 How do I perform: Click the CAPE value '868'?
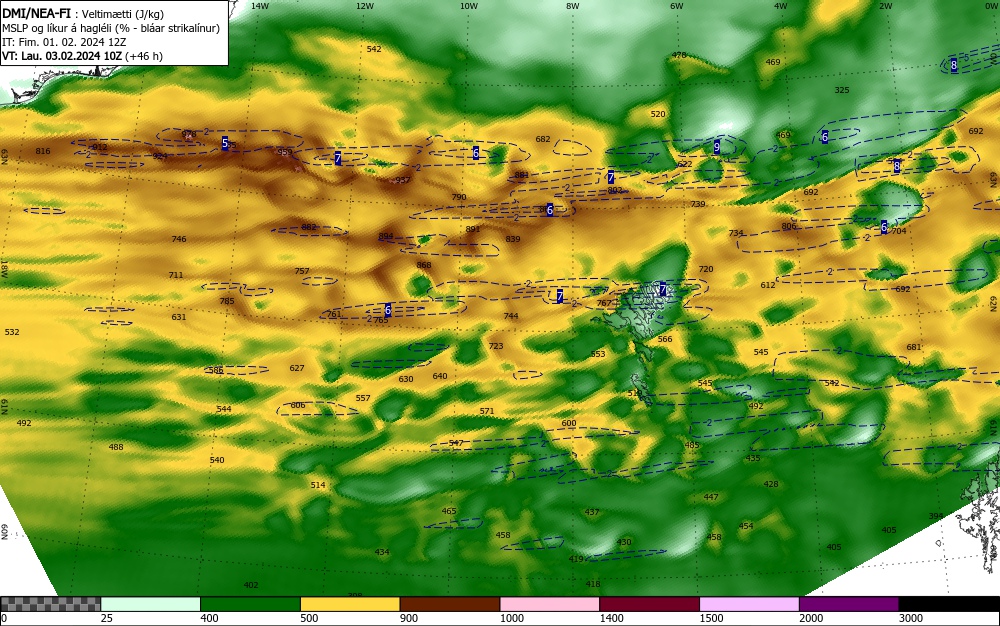tap(424, 266)
